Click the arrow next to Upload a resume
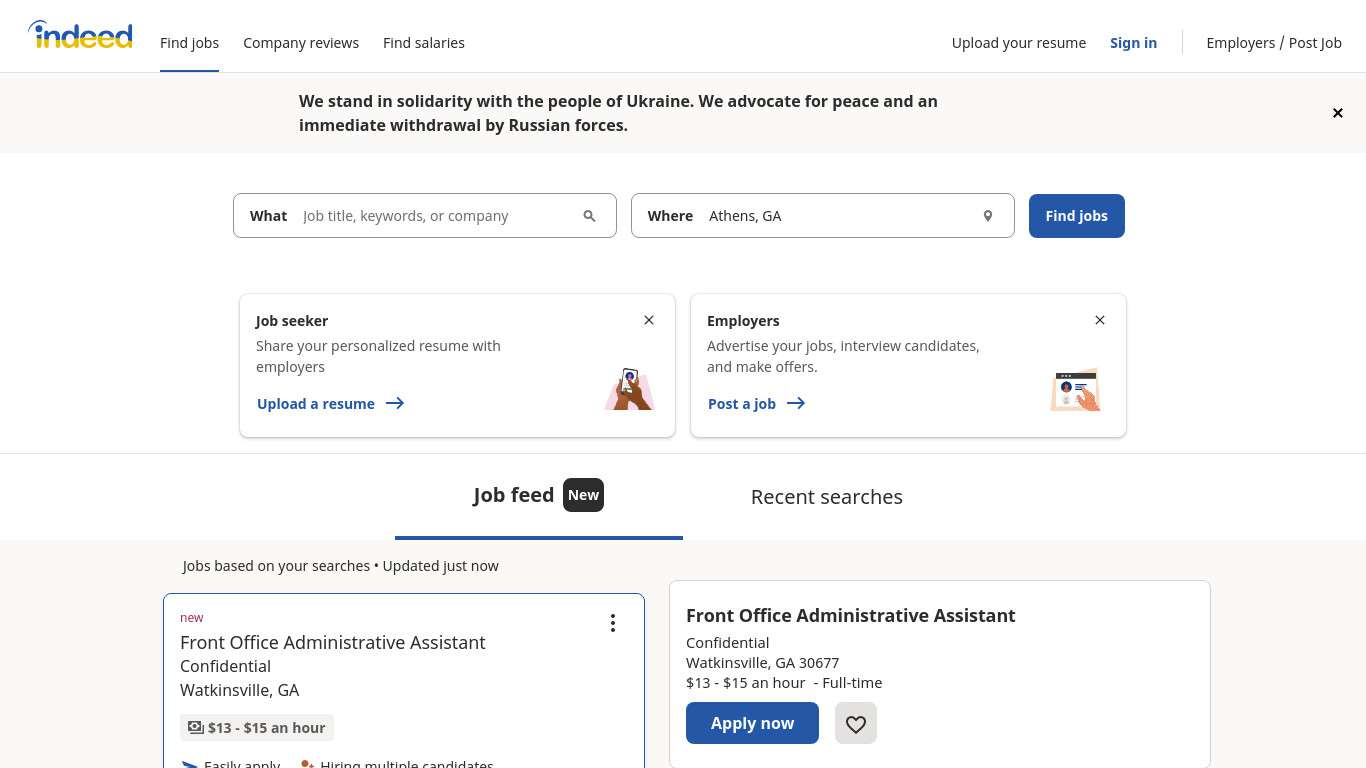Viewport: 1366px width, 768px height. point(395,403)
